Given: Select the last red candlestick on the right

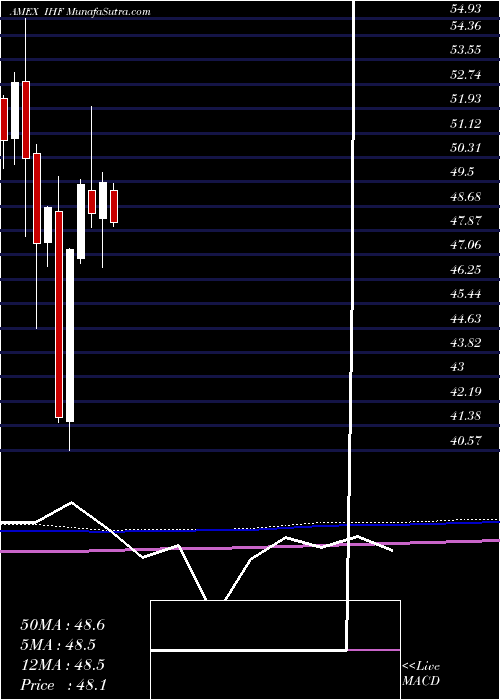Looking at the screenshot, I should coord(114,206).
